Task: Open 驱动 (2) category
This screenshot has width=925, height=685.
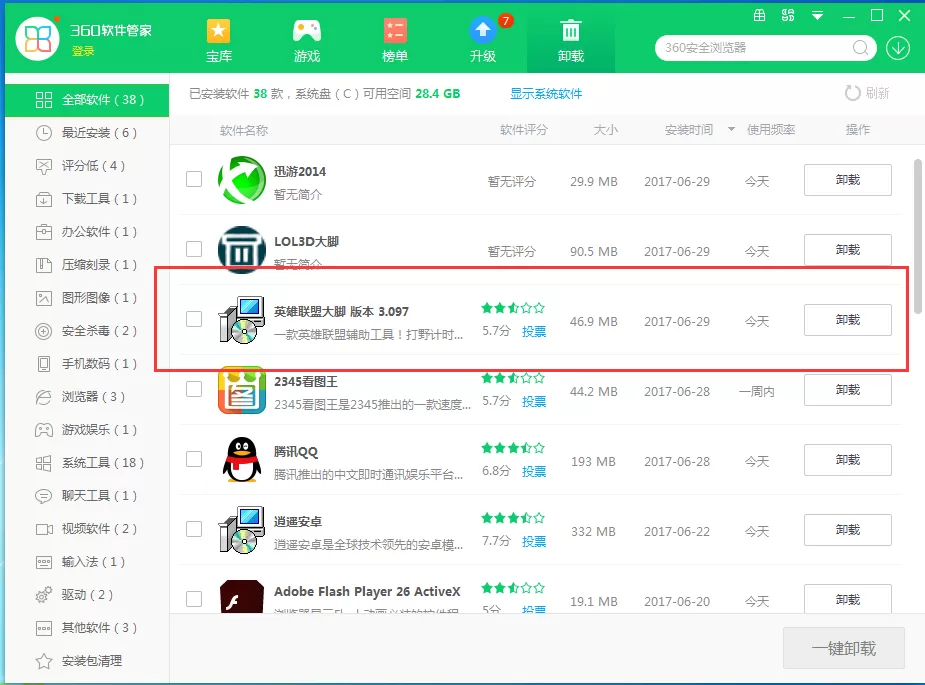Action: click(87, 595)
